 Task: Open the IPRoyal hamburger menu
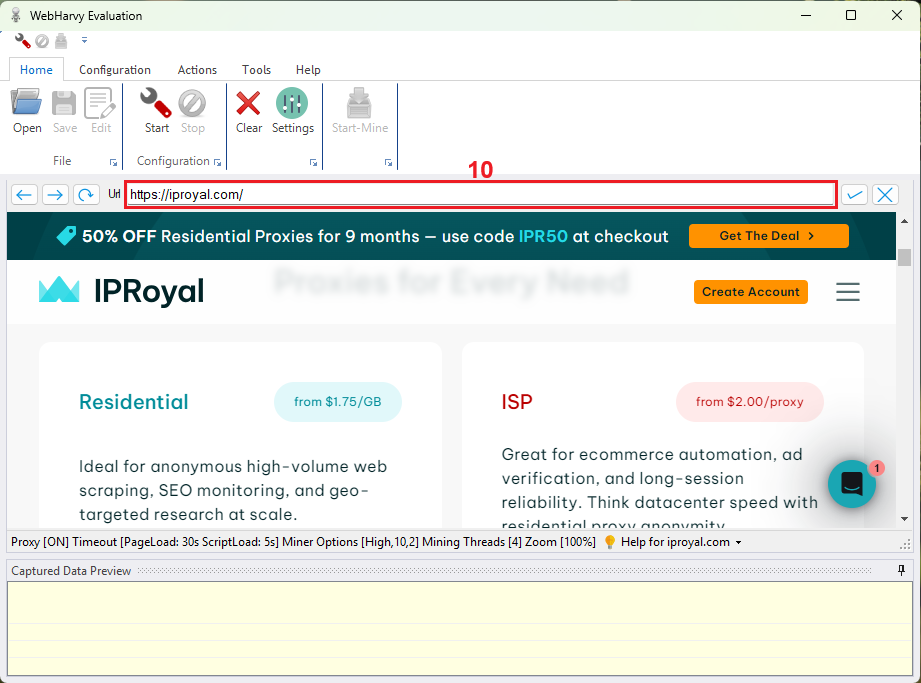tap(848, 292)
